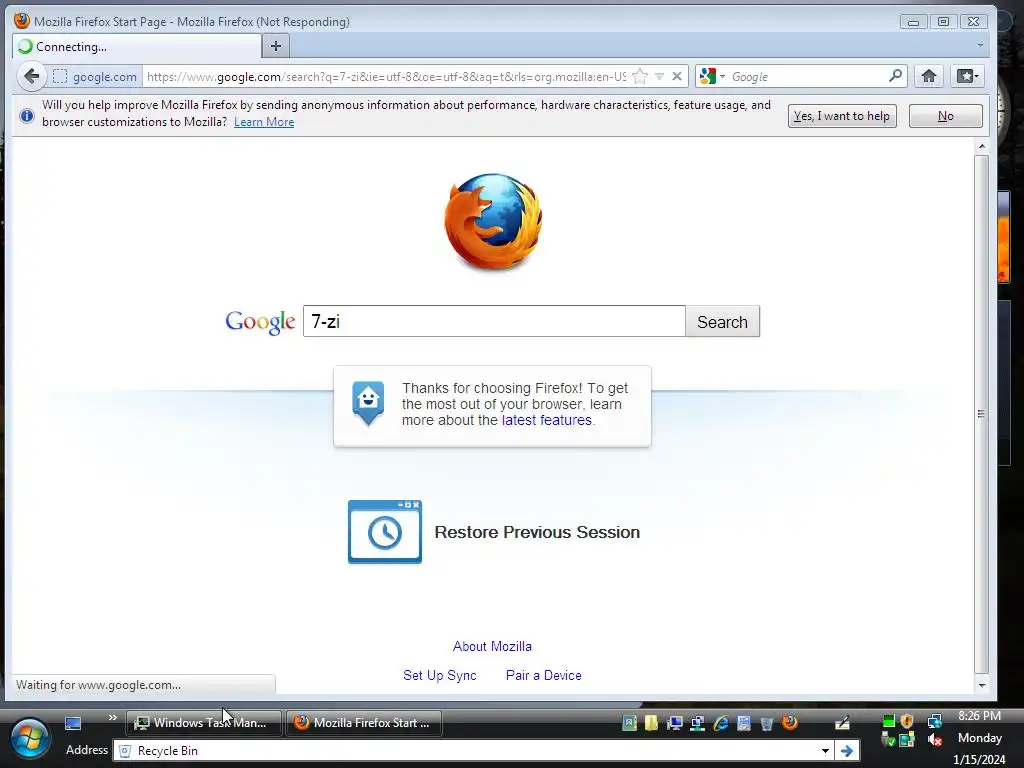Click the security shield tray icon

point(906,721)
